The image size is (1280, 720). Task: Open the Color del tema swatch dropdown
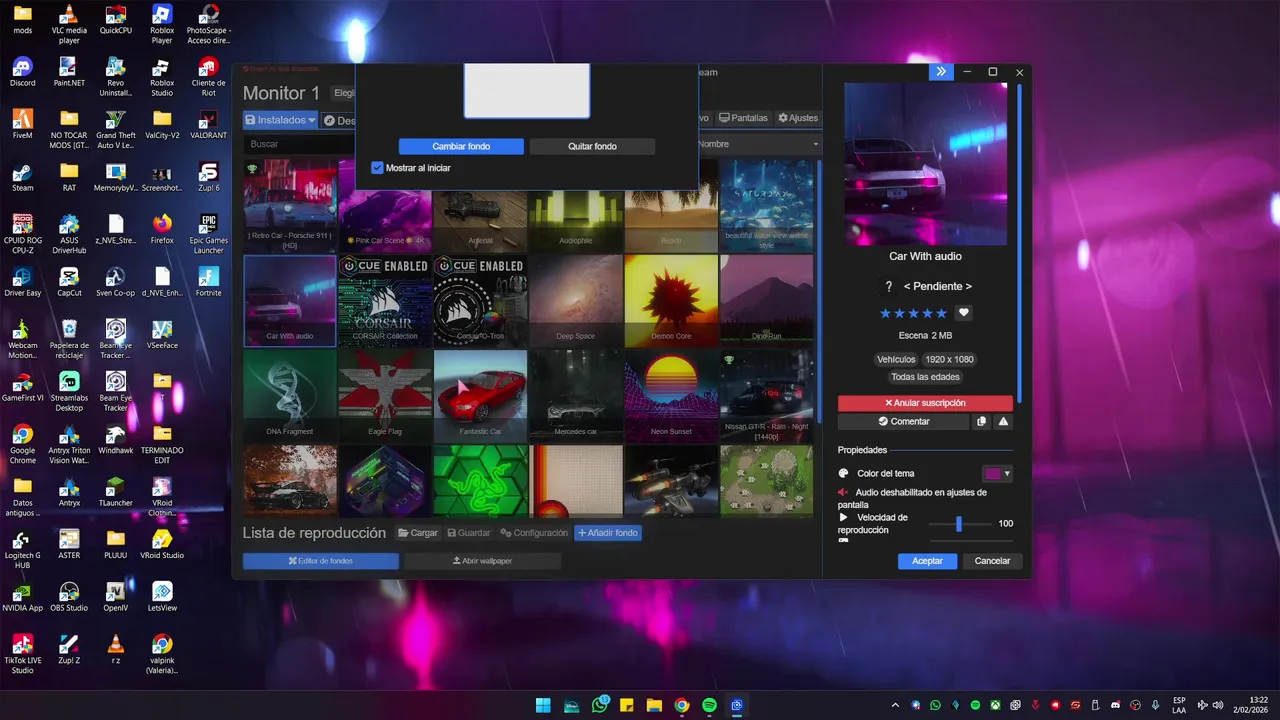click(x=997, y=474)
